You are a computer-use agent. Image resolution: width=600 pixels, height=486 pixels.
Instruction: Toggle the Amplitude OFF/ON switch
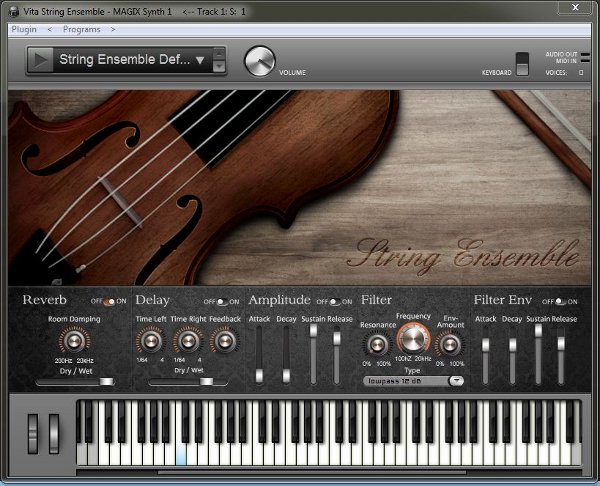pyautogui.click(x=335, y=302)
